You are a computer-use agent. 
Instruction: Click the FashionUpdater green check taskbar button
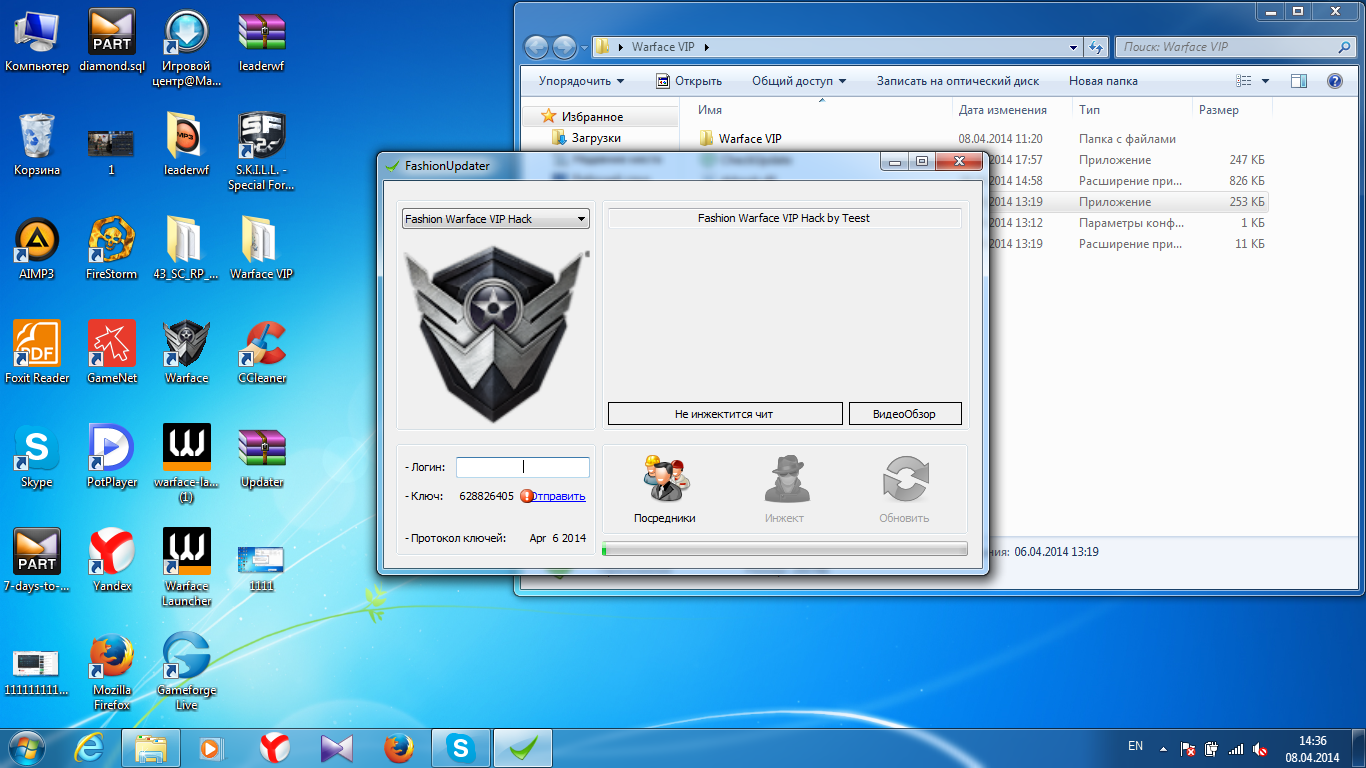coord(522,747)
